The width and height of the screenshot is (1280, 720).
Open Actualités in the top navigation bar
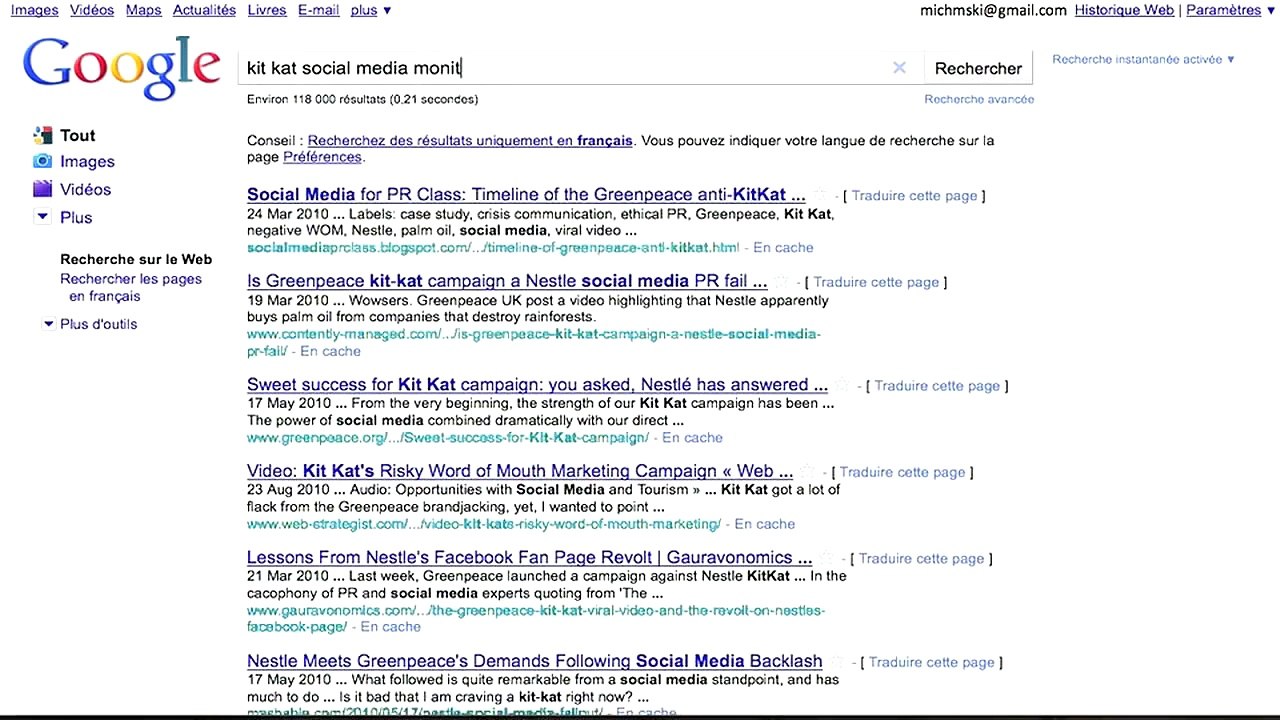[x=204, y=10]
